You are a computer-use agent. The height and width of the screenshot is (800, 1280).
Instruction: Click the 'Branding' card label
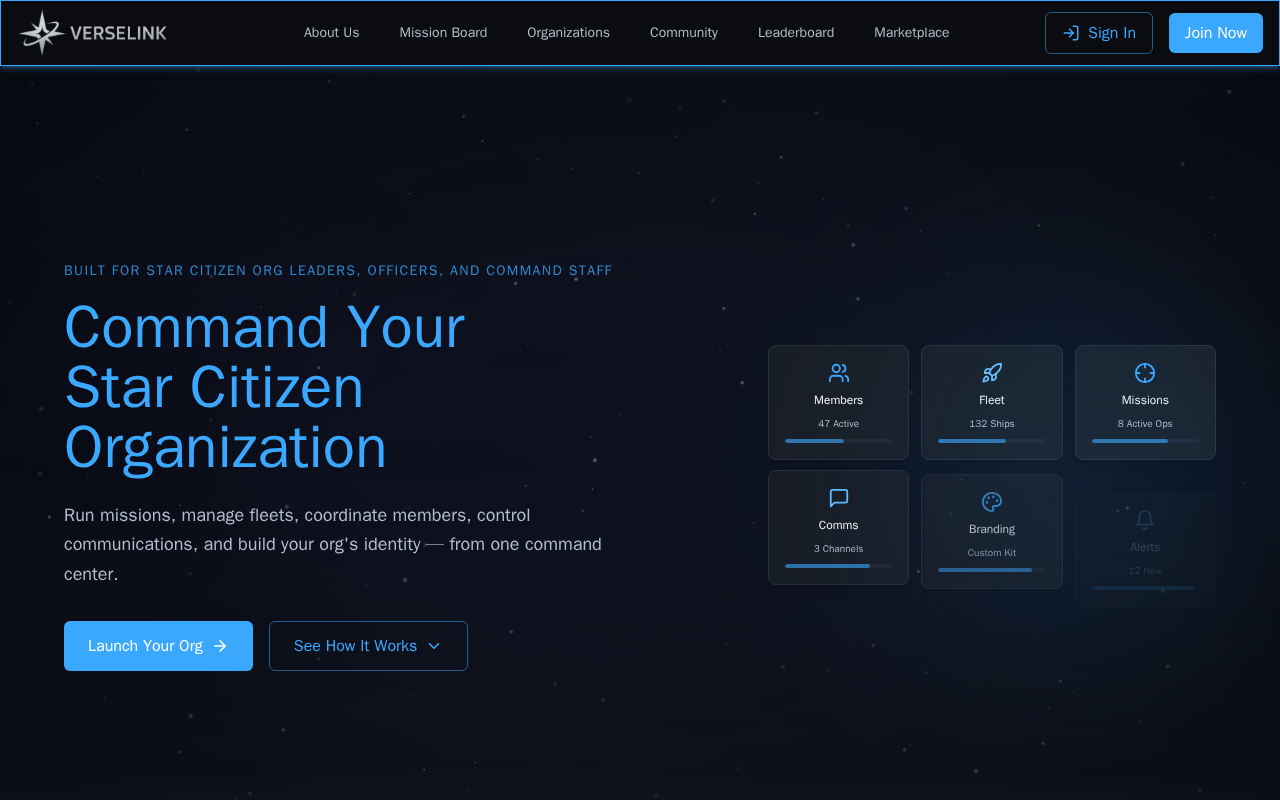(992, 529)
